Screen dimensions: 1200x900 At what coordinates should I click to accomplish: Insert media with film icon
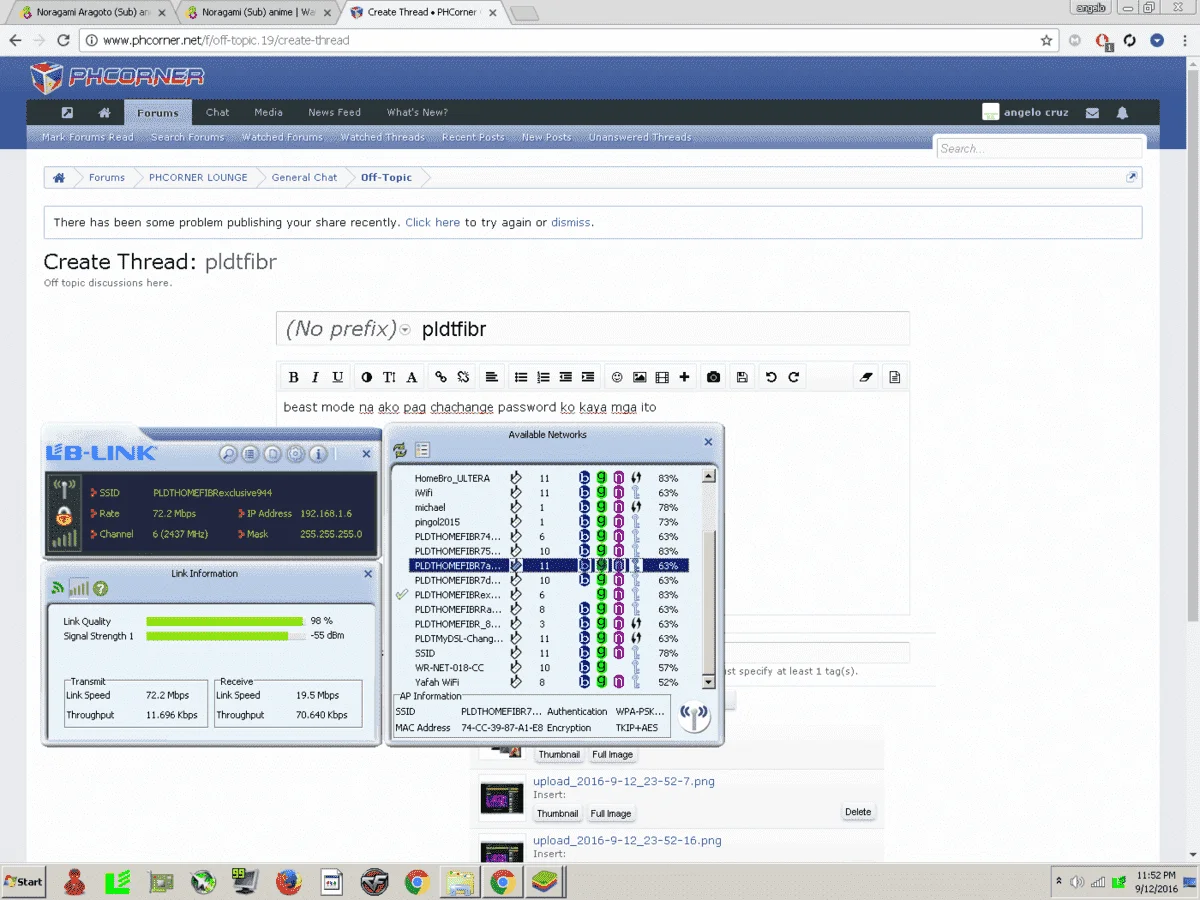point(662,377)
